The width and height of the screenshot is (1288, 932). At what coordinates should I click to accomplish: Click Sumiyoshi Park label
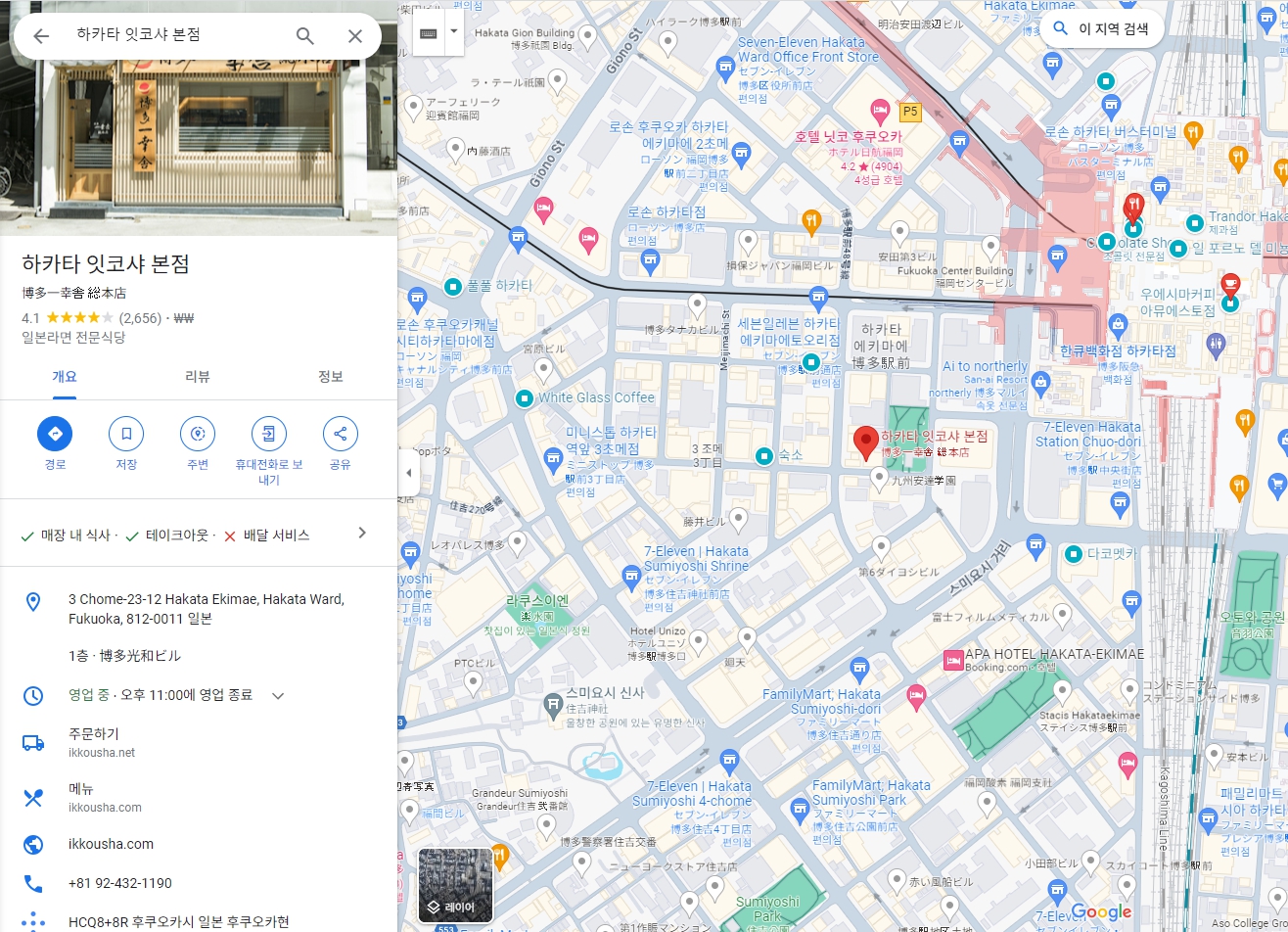(x=767, y=908)
